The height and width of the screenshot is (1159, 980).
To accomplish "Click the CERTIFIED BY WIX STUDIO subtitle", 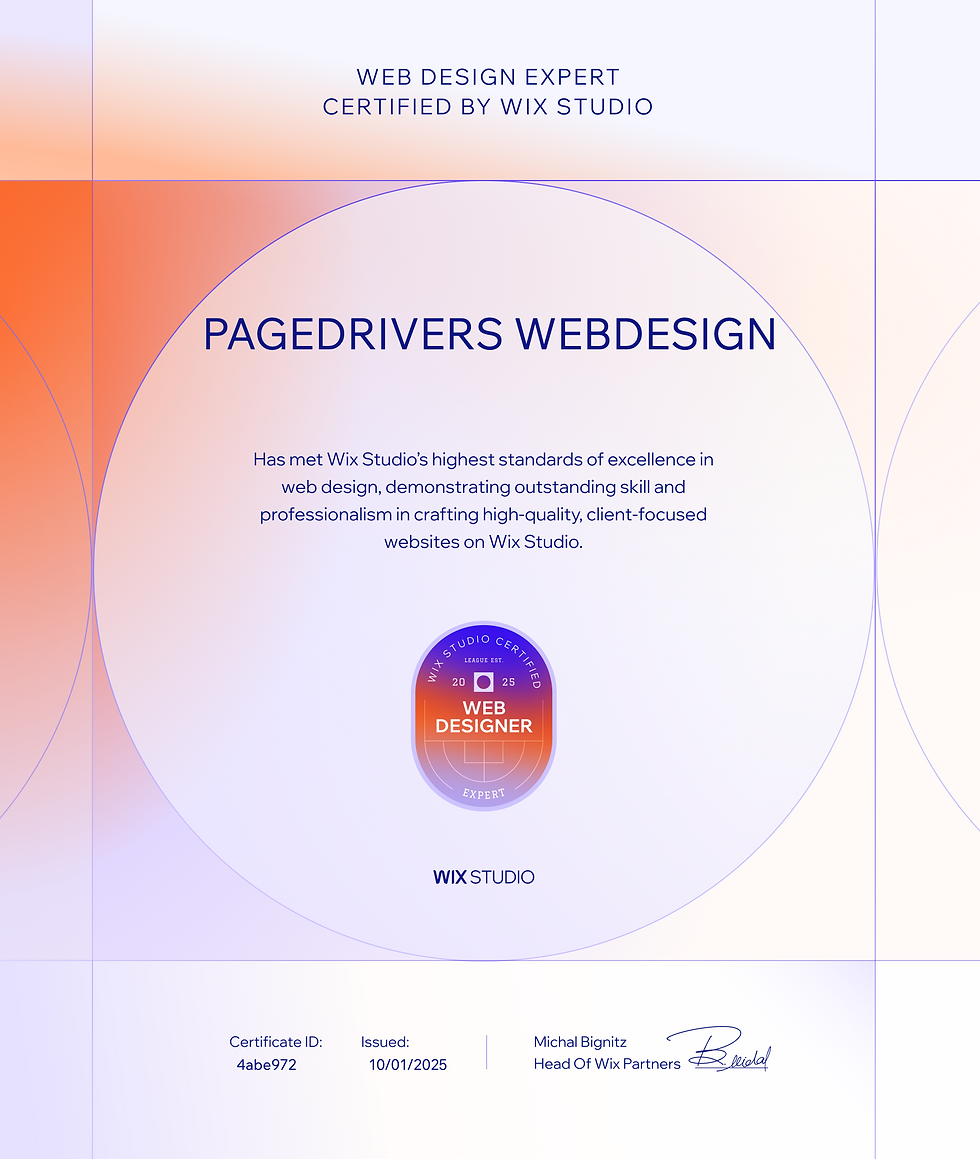I will [x=487, y=106].
